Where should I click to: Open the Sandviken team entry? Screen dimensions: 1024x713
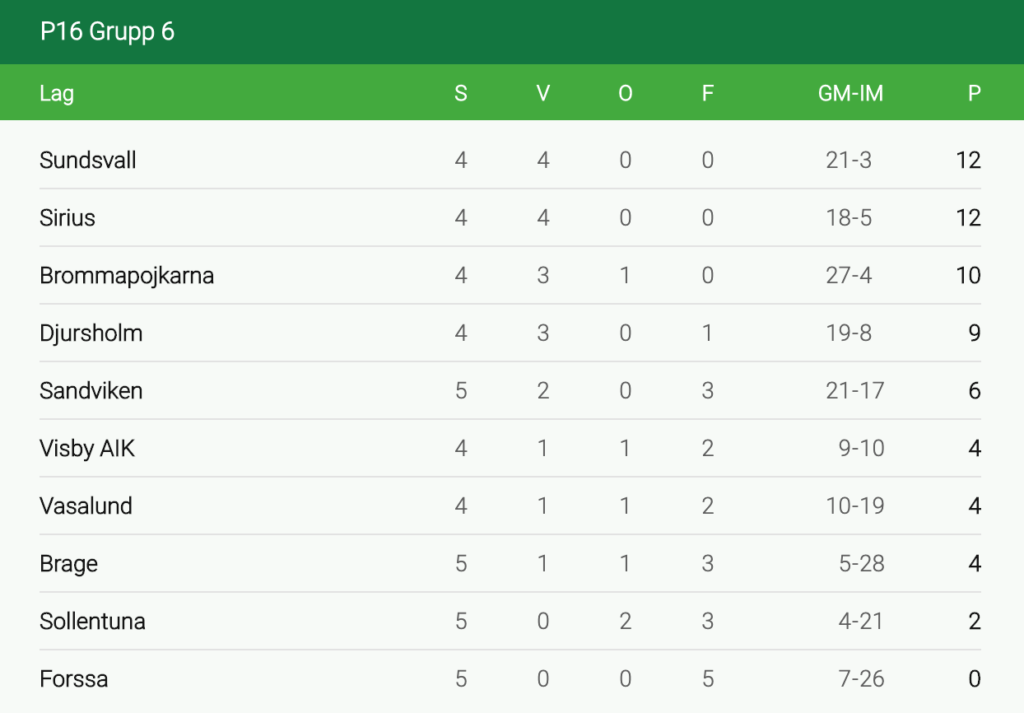point(91,391)
